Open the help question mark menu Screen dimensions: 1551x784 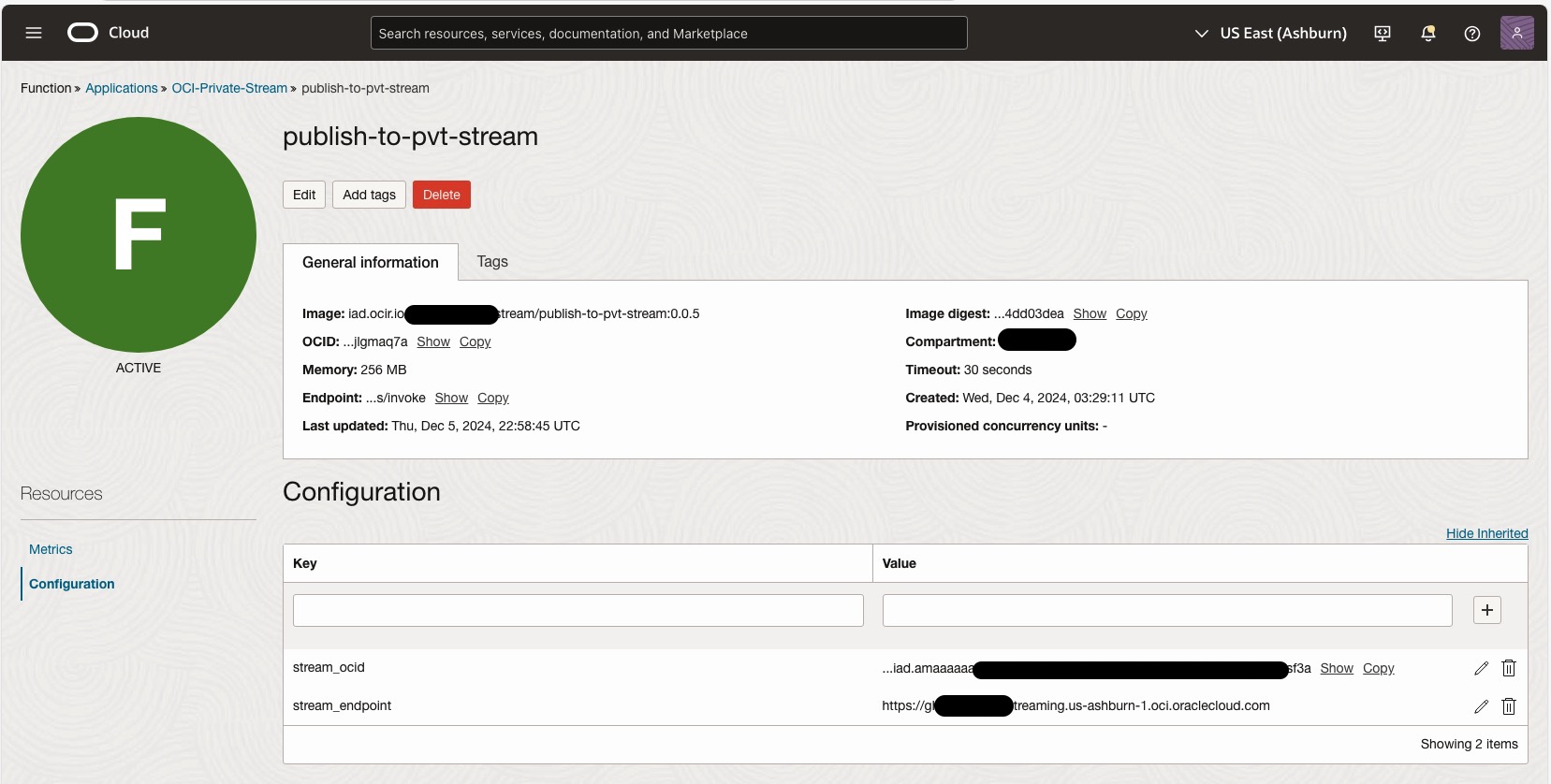1472,34
